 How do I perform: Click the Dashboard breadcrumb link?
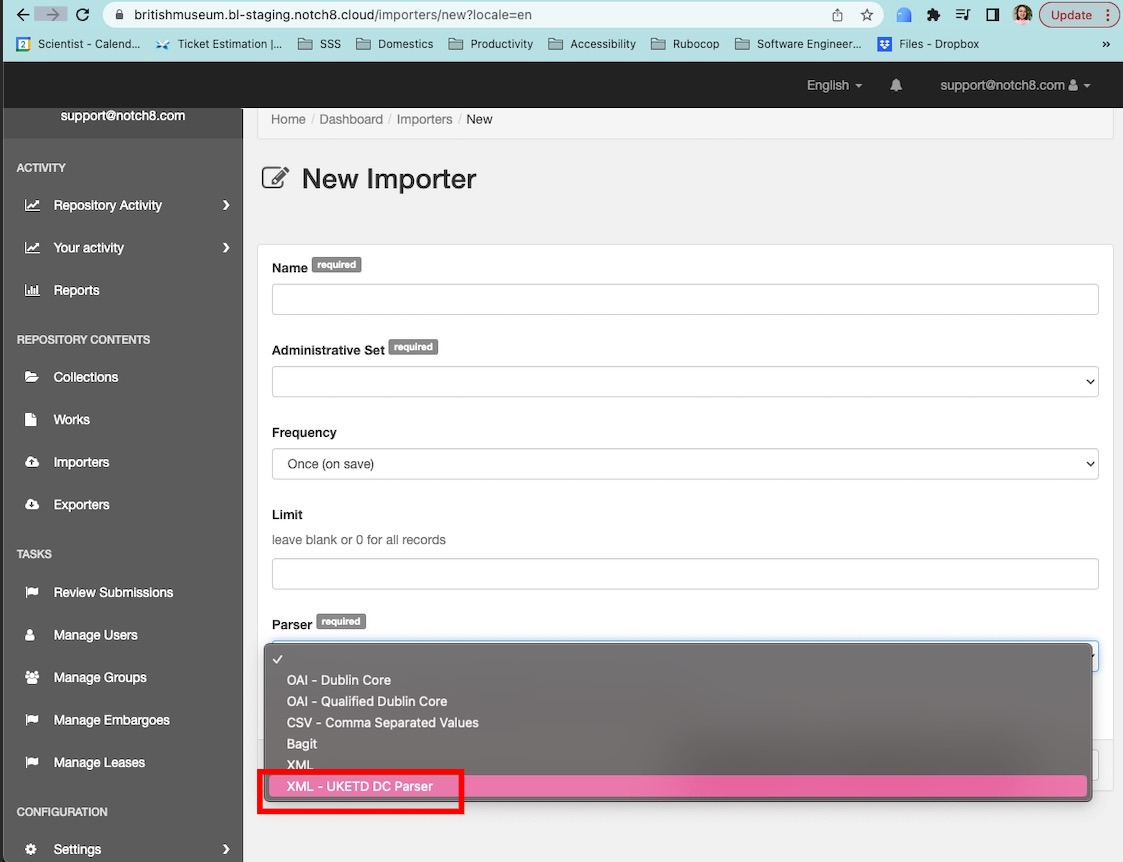[x=351, y=119]
